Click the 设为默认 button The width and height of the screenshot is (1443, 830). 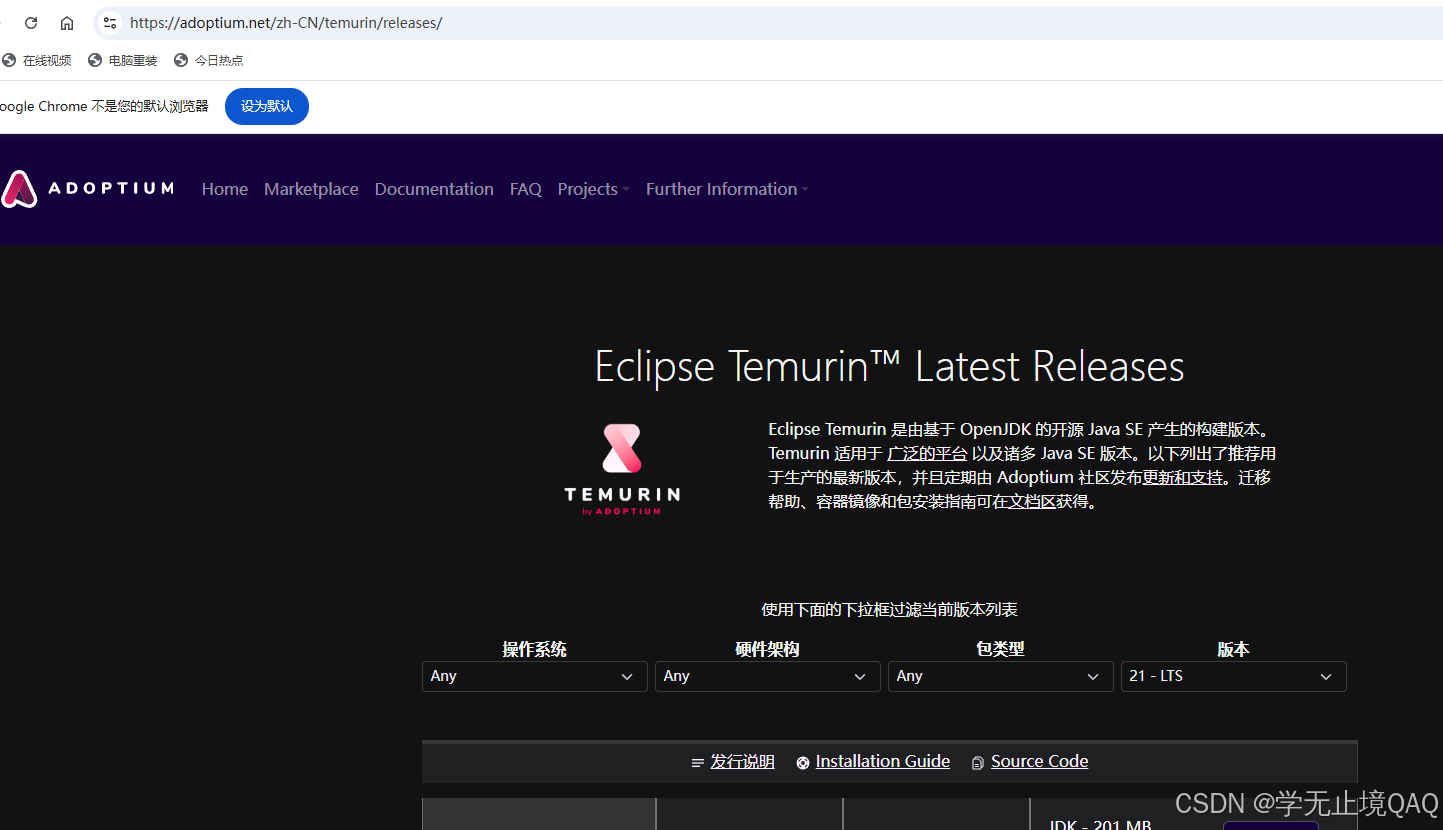267,106
